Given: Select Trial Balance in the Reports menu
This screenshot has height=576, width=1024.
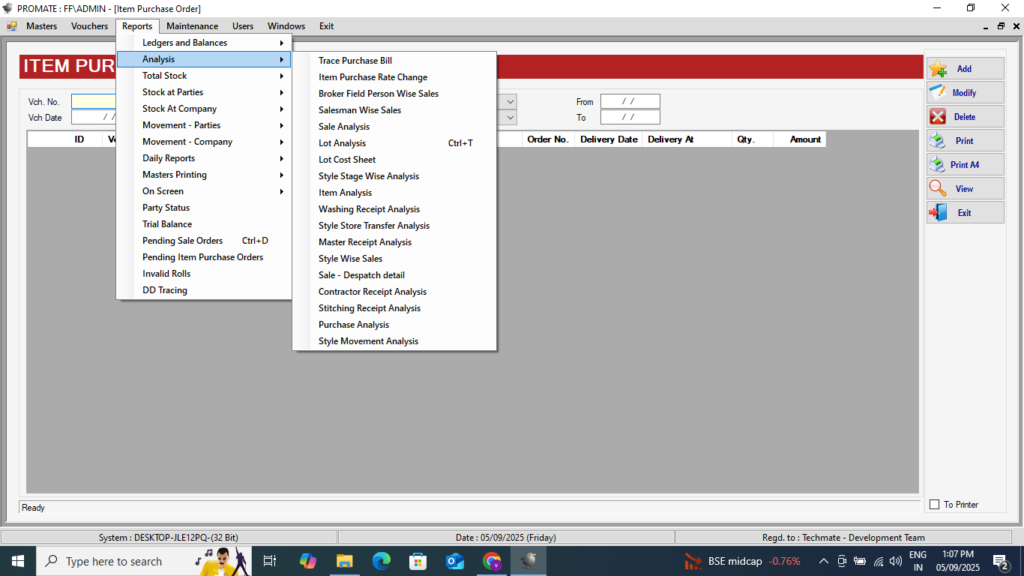Looking at the screenshot, I should click(x=167, y=224).
